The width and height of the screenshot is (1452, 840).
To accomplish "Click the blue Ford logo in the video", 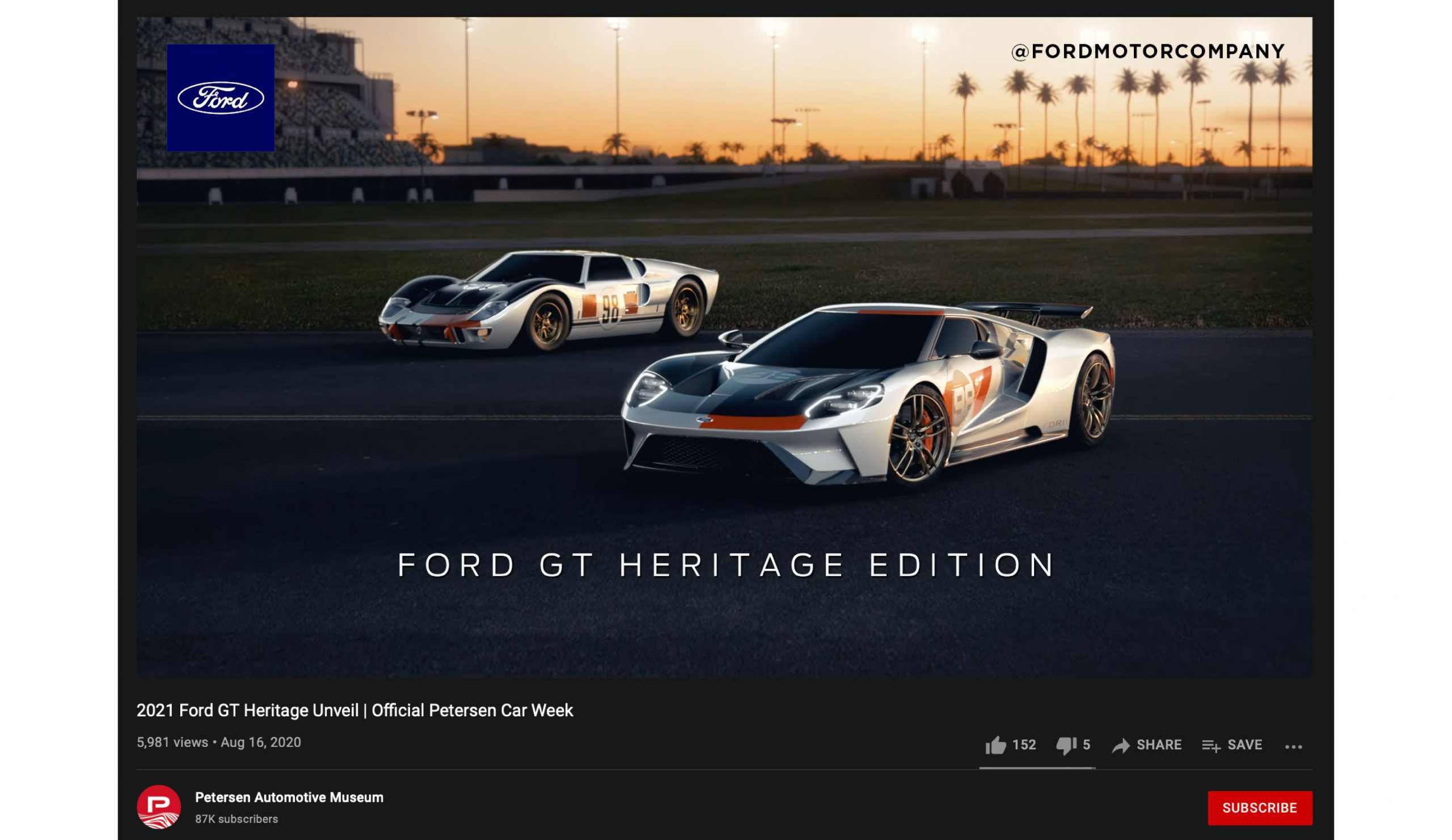I will click(x=221, y=98).
